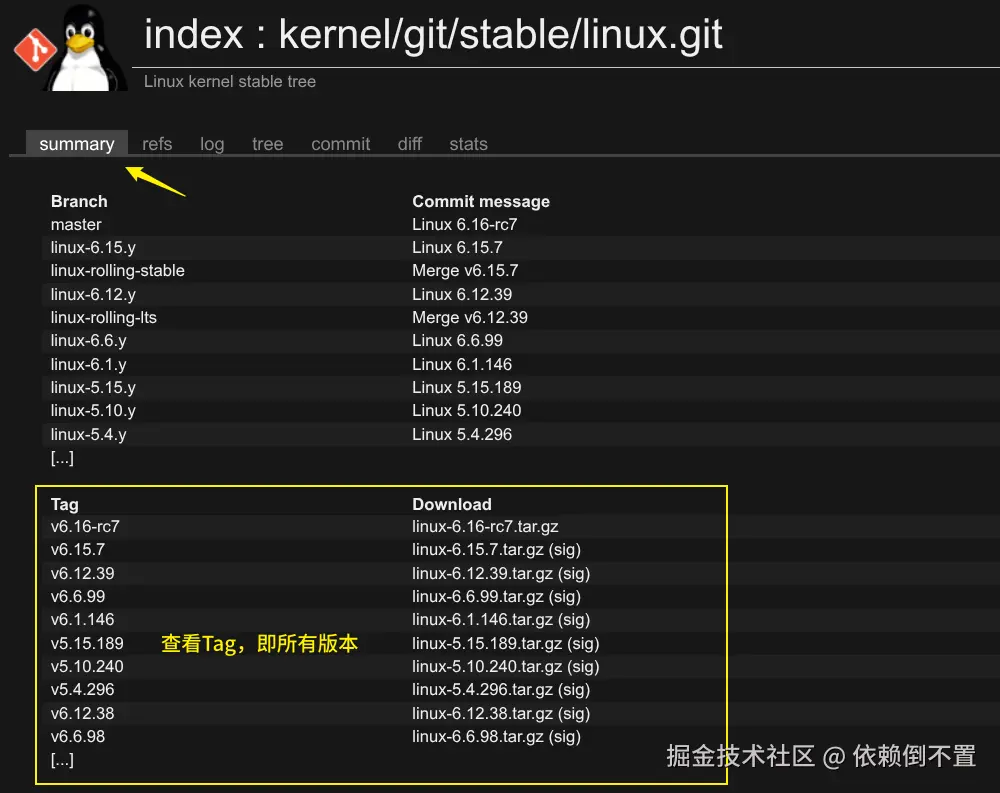This screenshot has height=793, width=1000.
Task: Select the tree tab
Action: [267, 144]
